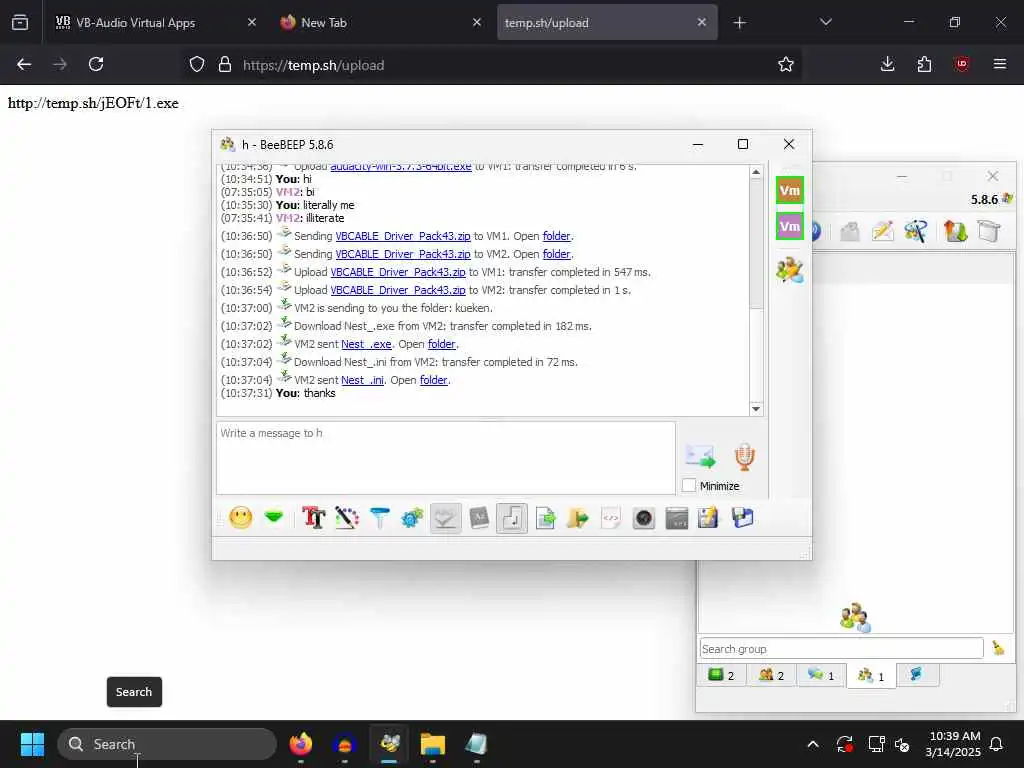Click the blue filter funnel icon
Viewport: 1024px width, 768px height.
(x=379, y=518)
